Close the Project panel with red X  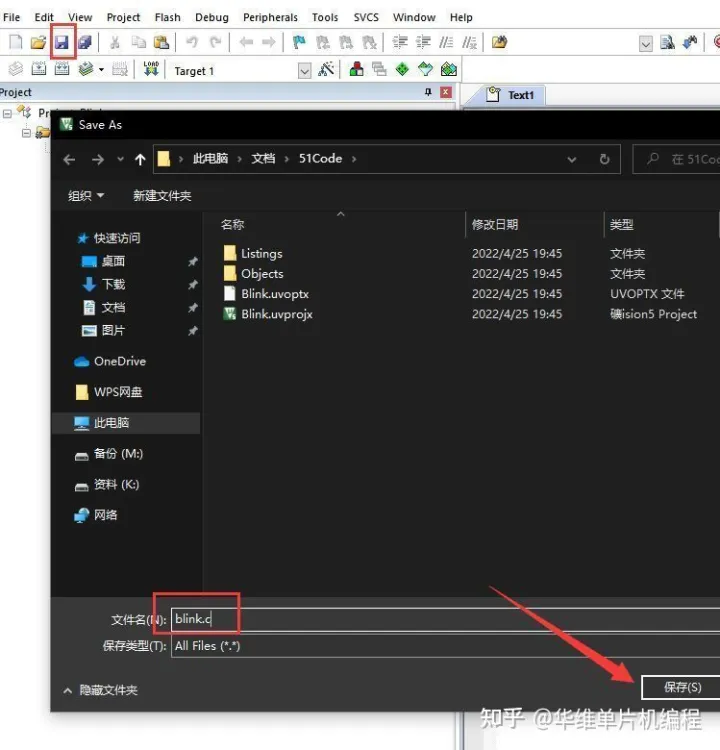tap(446, 92)
